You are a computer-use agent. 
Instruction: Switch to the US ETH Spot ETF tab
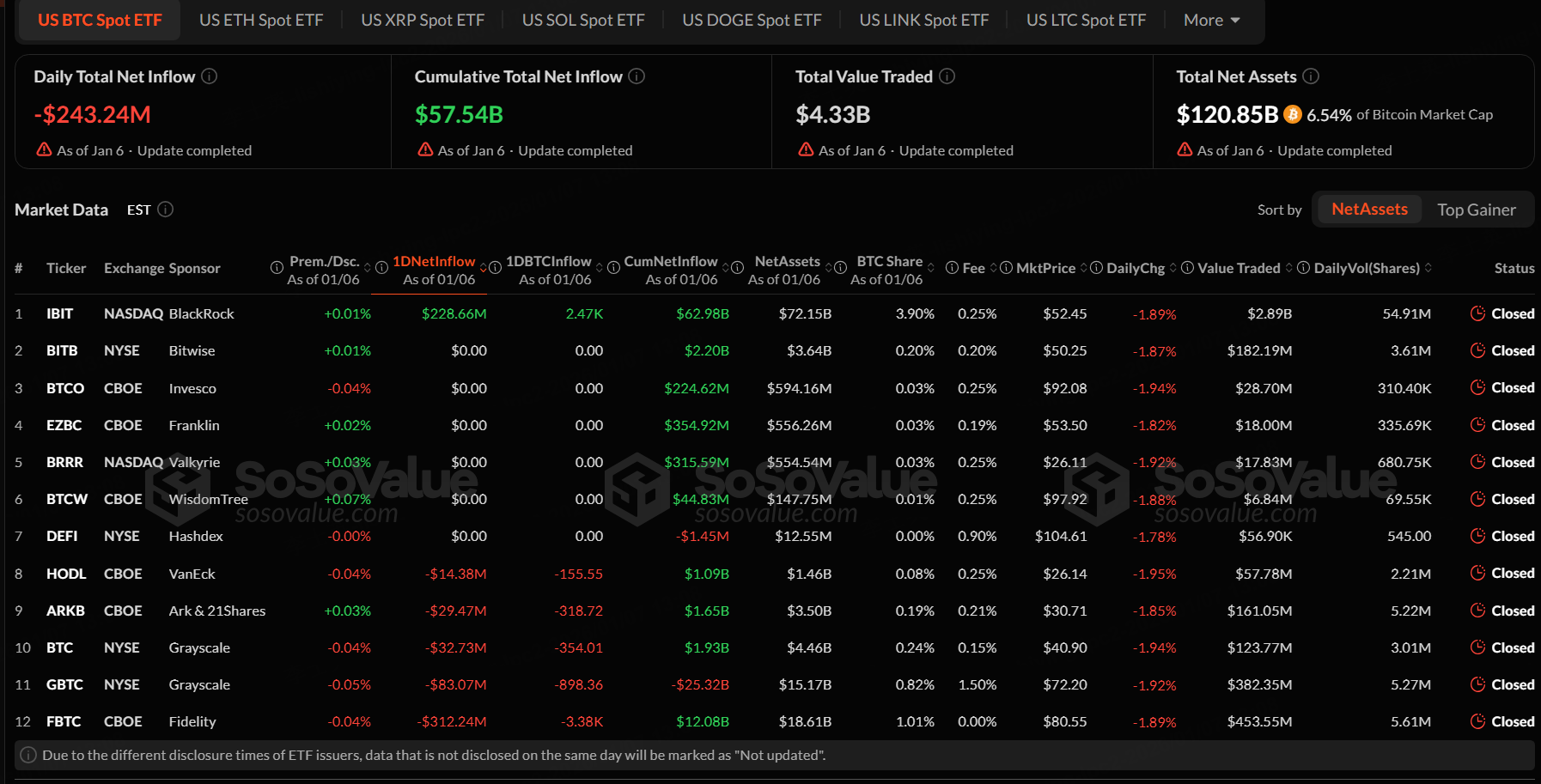[261, 20]
